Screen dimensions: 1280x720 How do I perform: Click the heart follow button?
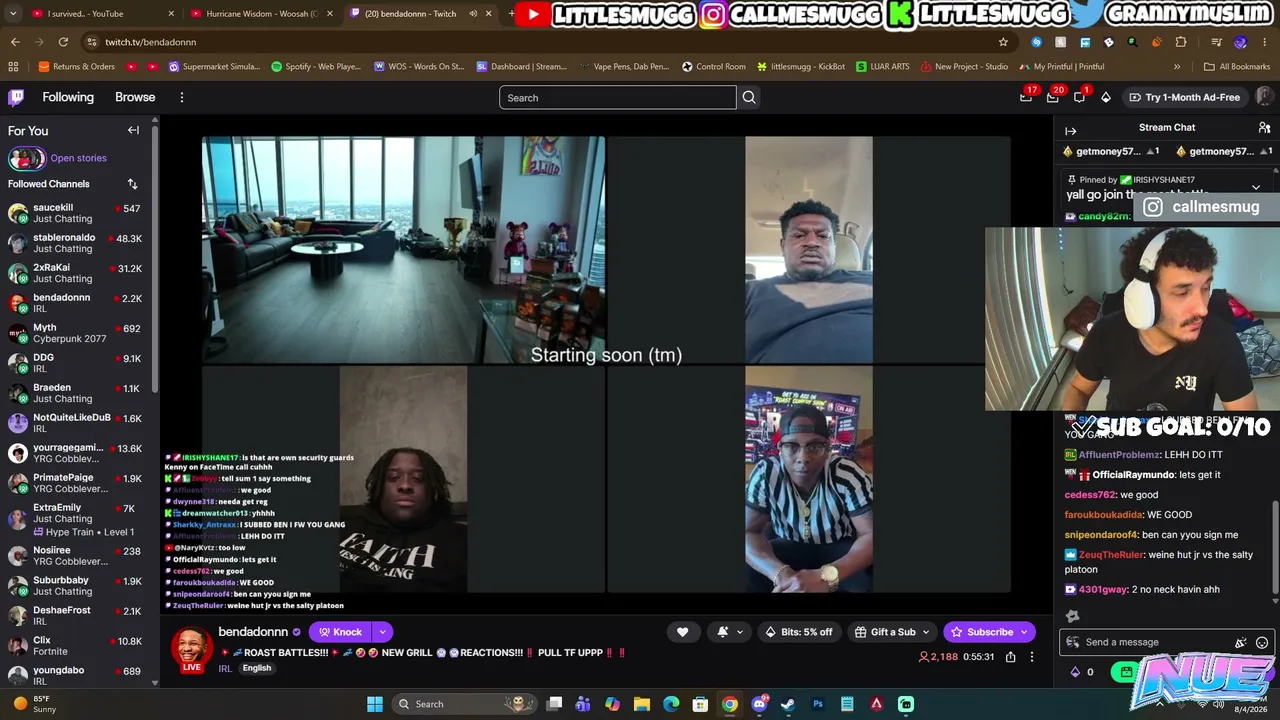click(682, 632)
